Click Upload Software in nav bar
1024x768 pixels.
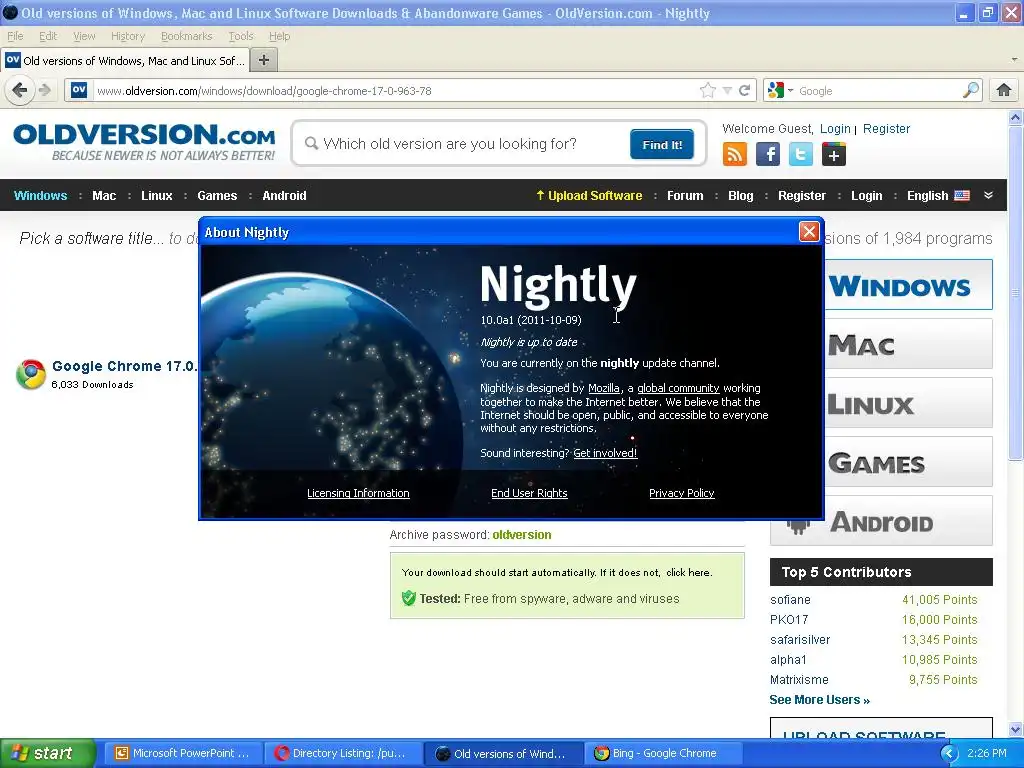pos(589,195)
